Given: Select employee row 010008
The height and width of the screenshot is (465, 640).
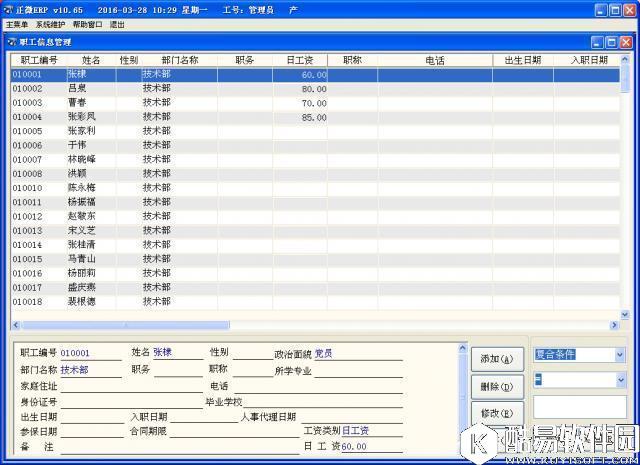Looking at the screenshot, I should [315, 174].
